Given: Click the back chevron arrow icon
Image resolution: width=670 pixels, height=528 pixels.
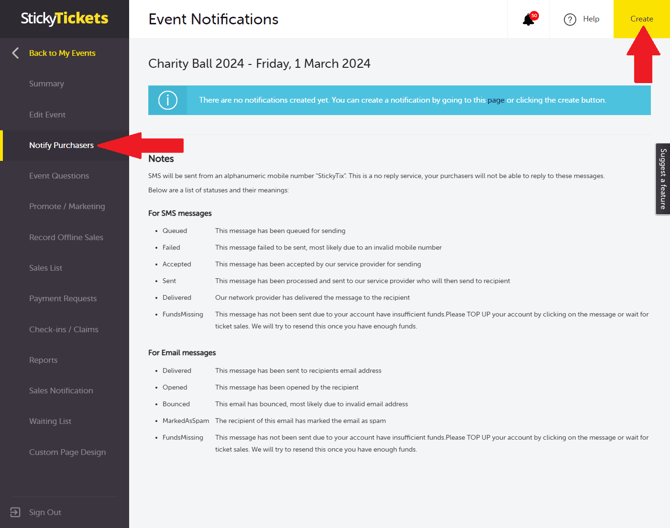Looking at the screenshot, I should pos(15,53).
